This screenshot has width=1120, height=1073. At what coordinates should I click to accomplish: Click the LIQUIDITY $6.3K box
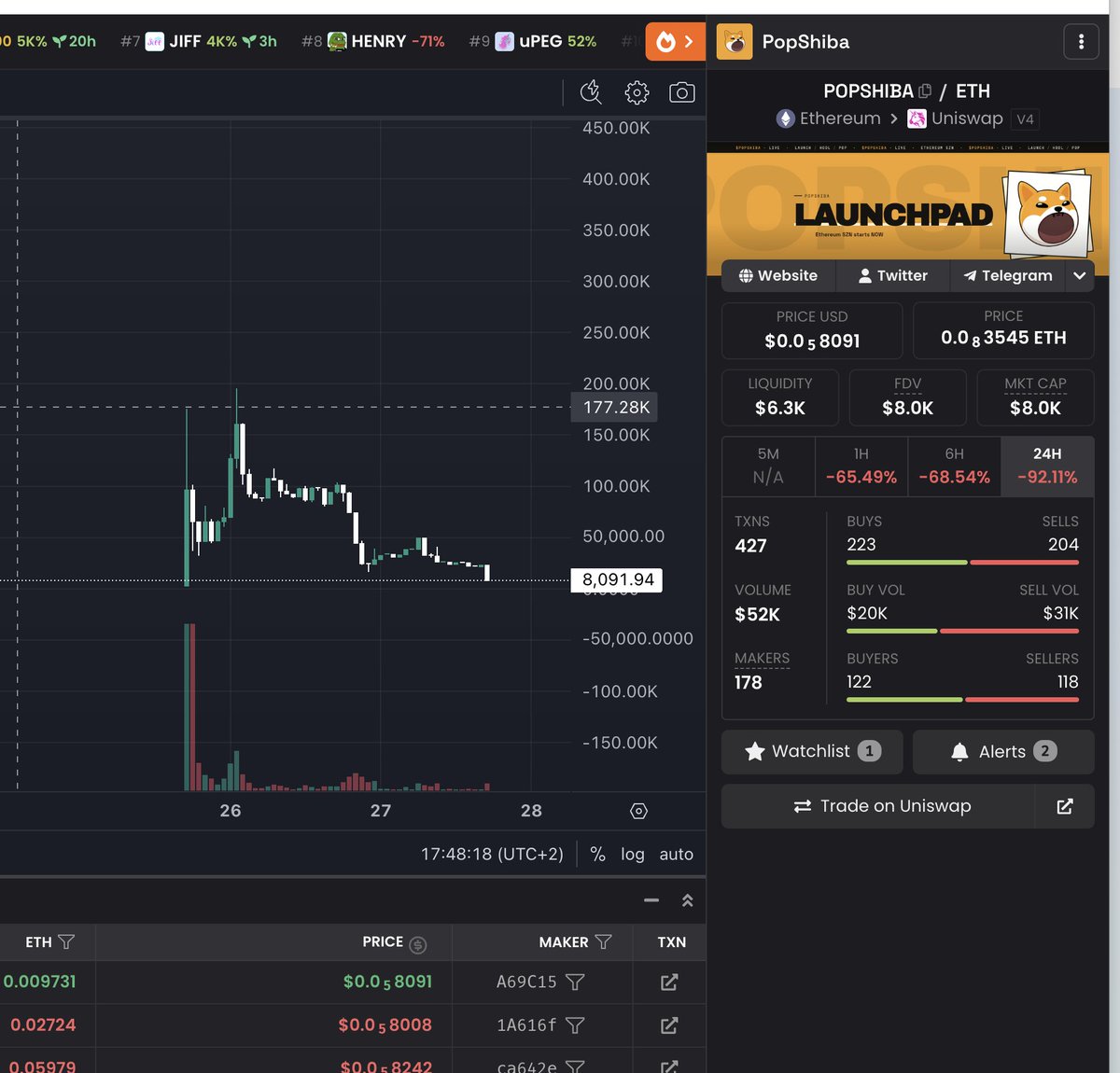[780, 397]
